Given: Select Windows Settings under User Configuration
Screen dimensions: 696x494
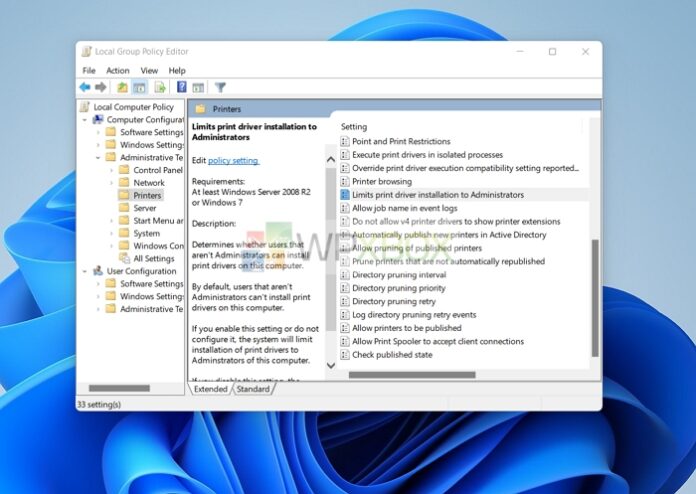Looking at the screenshot, I should [x=151, y=296].
